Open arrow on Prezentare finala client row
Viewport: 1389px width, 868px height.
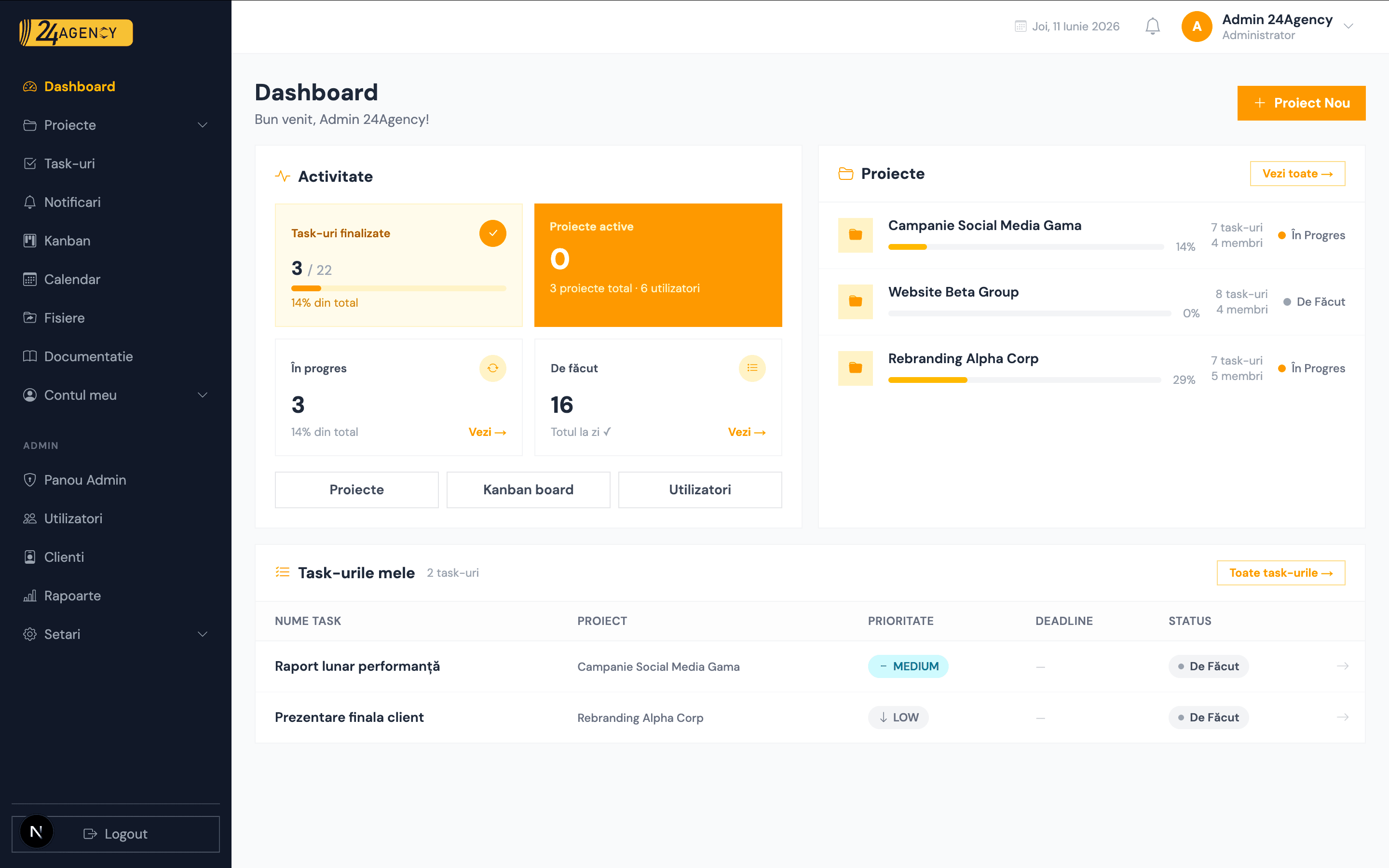pos(1343,718)
